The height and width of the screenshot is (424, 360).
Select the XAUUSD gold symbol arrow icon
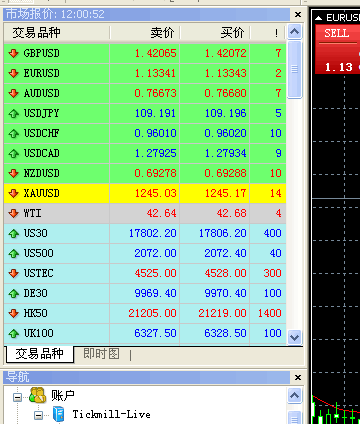14,193
